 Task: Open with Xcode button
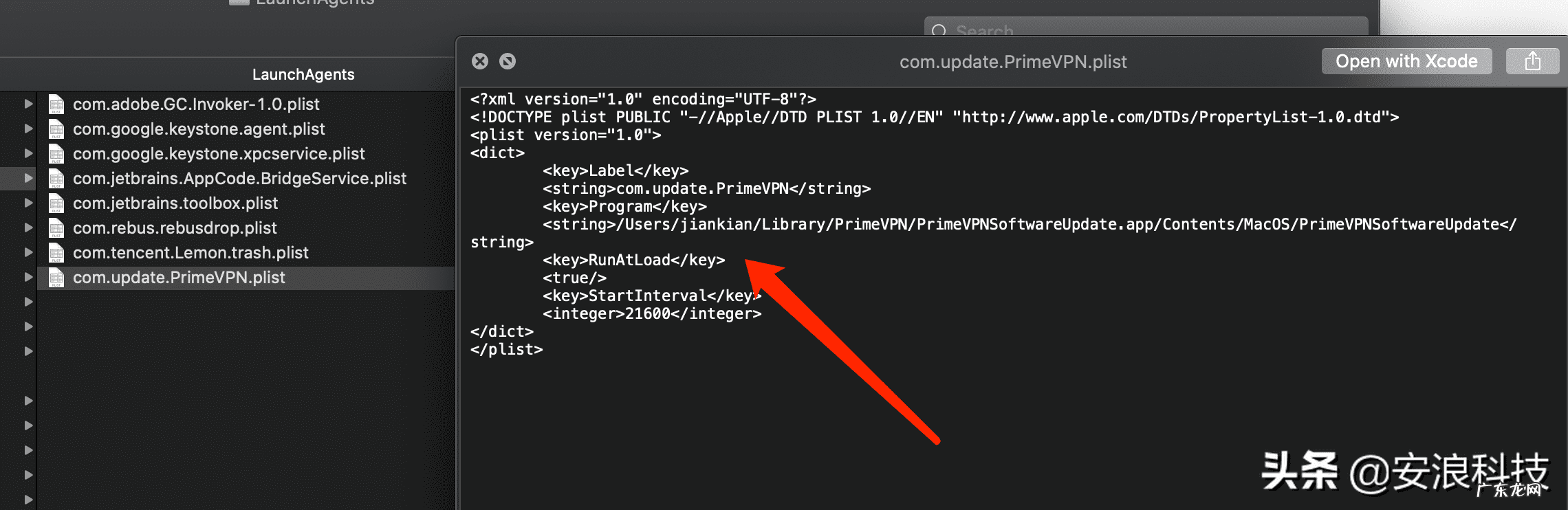point(1406,61)
